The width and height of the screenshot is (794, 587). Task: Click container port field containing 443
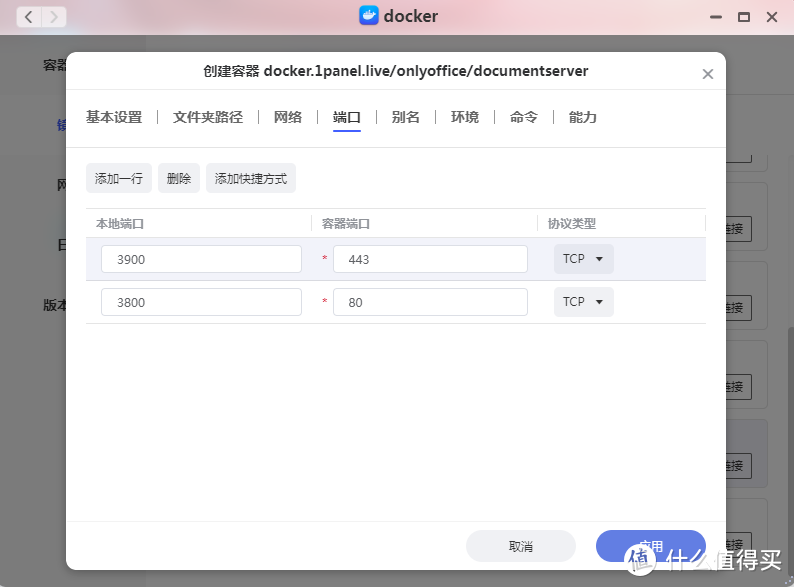point(430,259)
